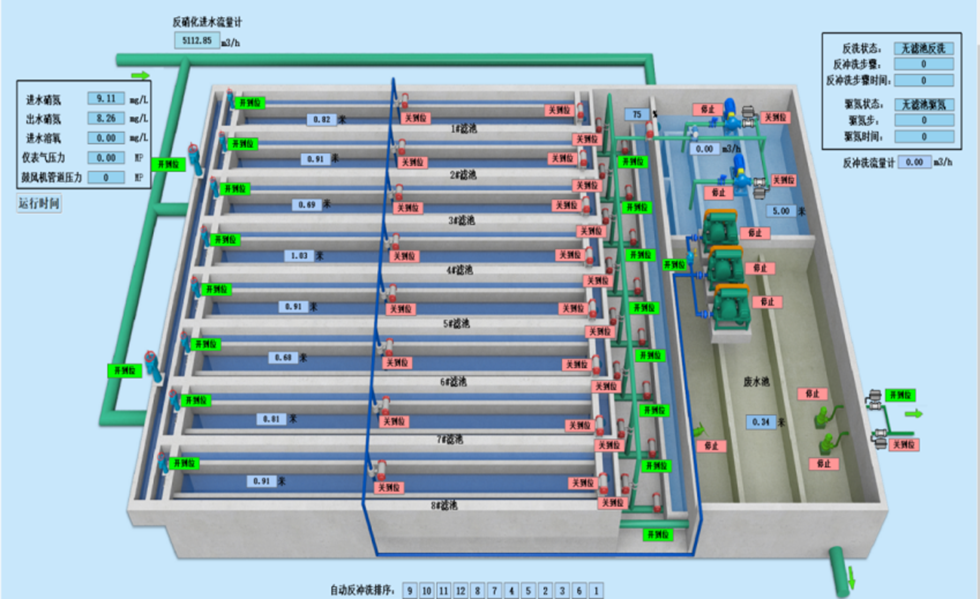Click the green outflow arrow beside outlet valves
Image resolution: width=980 pixels, height=599 pixels.
914,413
